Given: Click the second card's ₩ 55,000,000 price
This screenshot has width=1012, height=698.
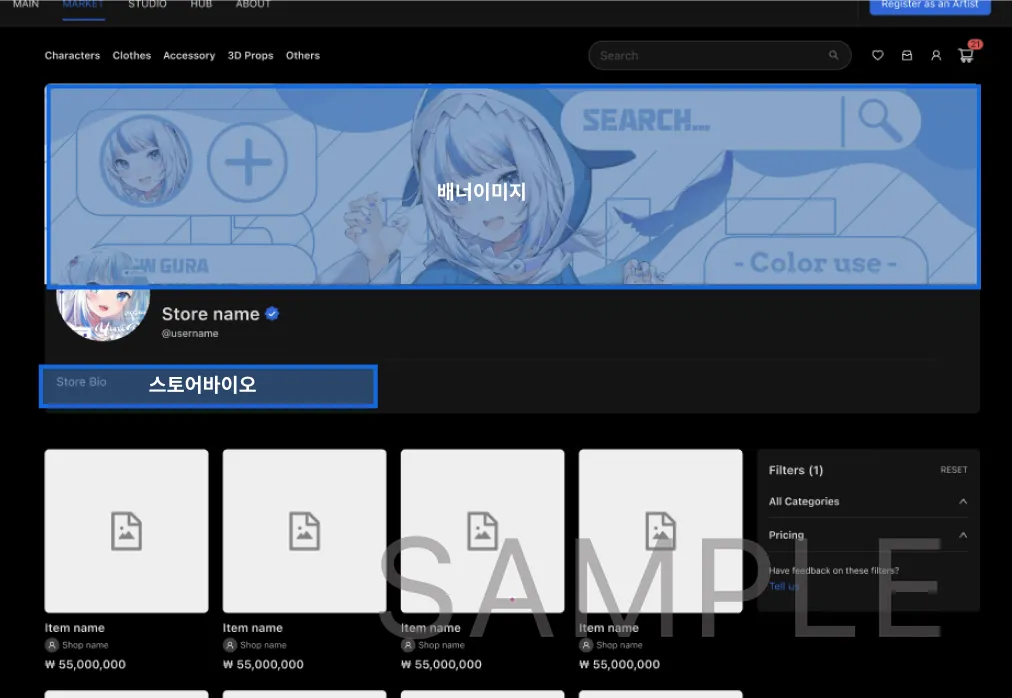Looking at the screenshot, I should (263, 664).
